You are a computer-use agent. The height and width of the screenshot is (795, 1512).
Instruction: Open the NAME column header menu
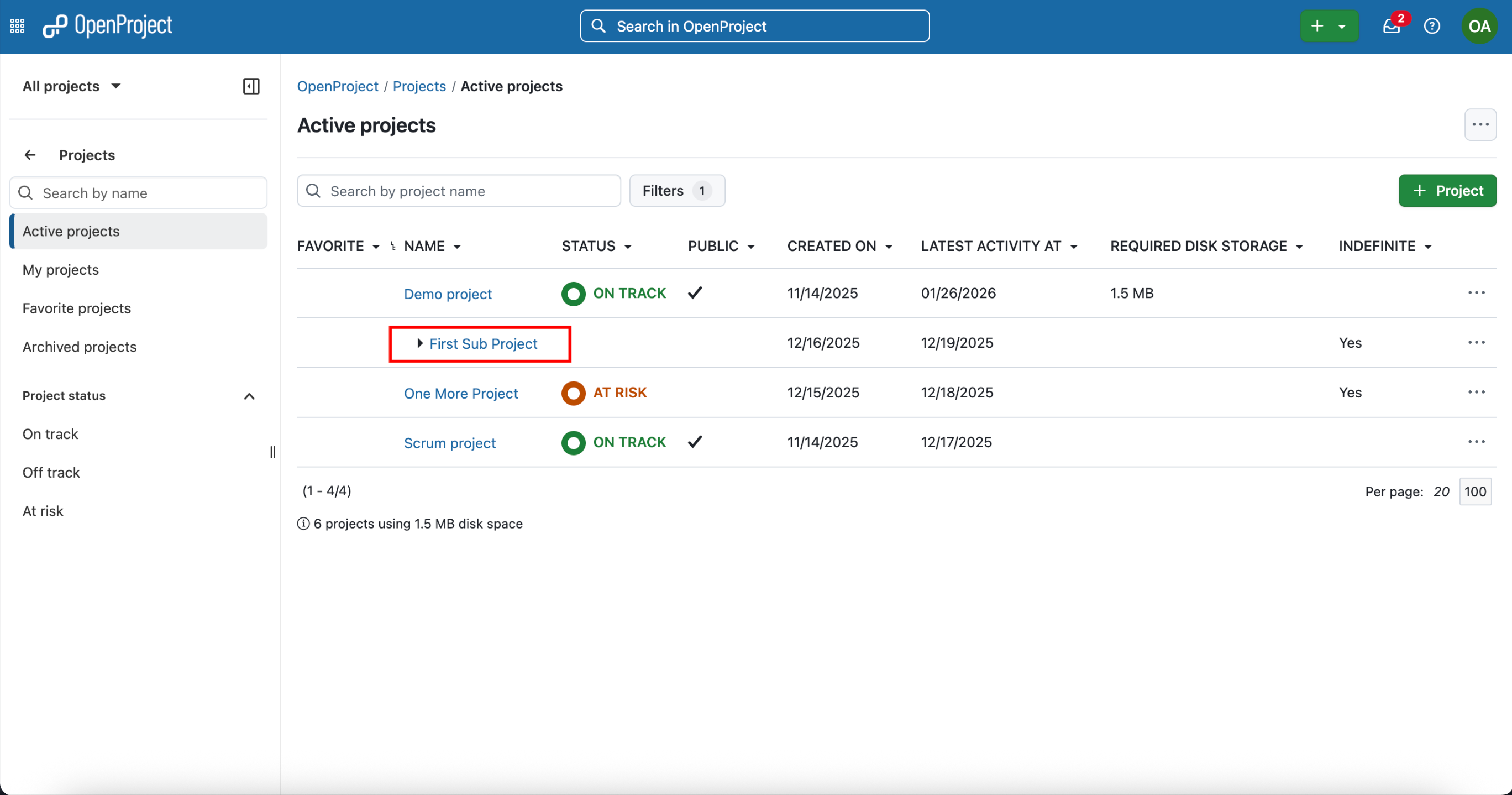tap(433, 247)
